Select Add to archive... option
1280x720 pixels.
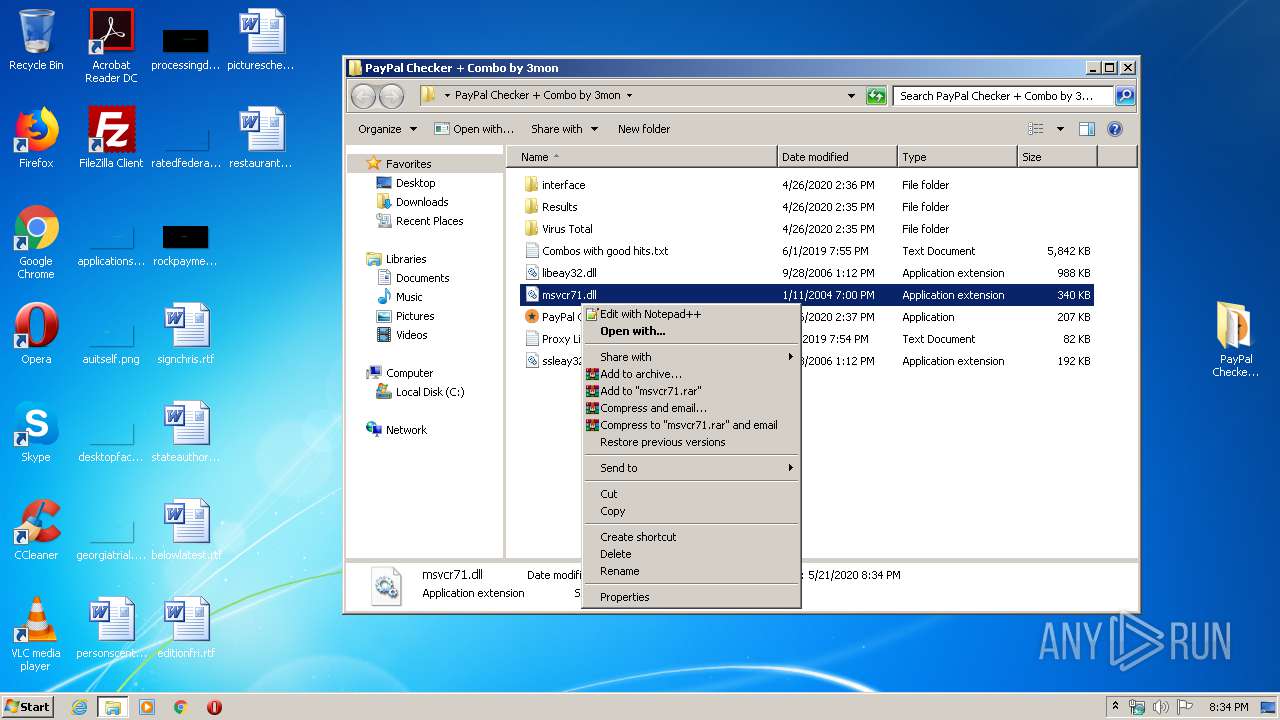(x=691, y=374)
